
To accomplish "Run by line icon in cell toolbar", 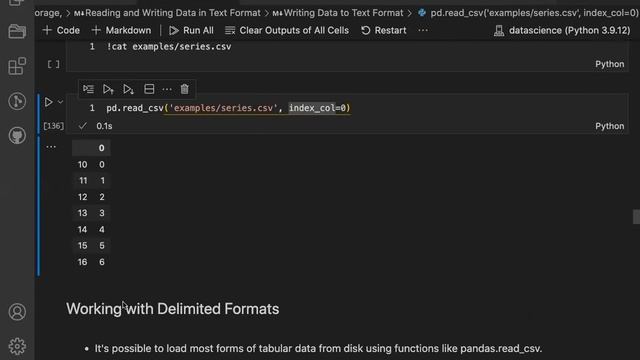I will 88,89.
